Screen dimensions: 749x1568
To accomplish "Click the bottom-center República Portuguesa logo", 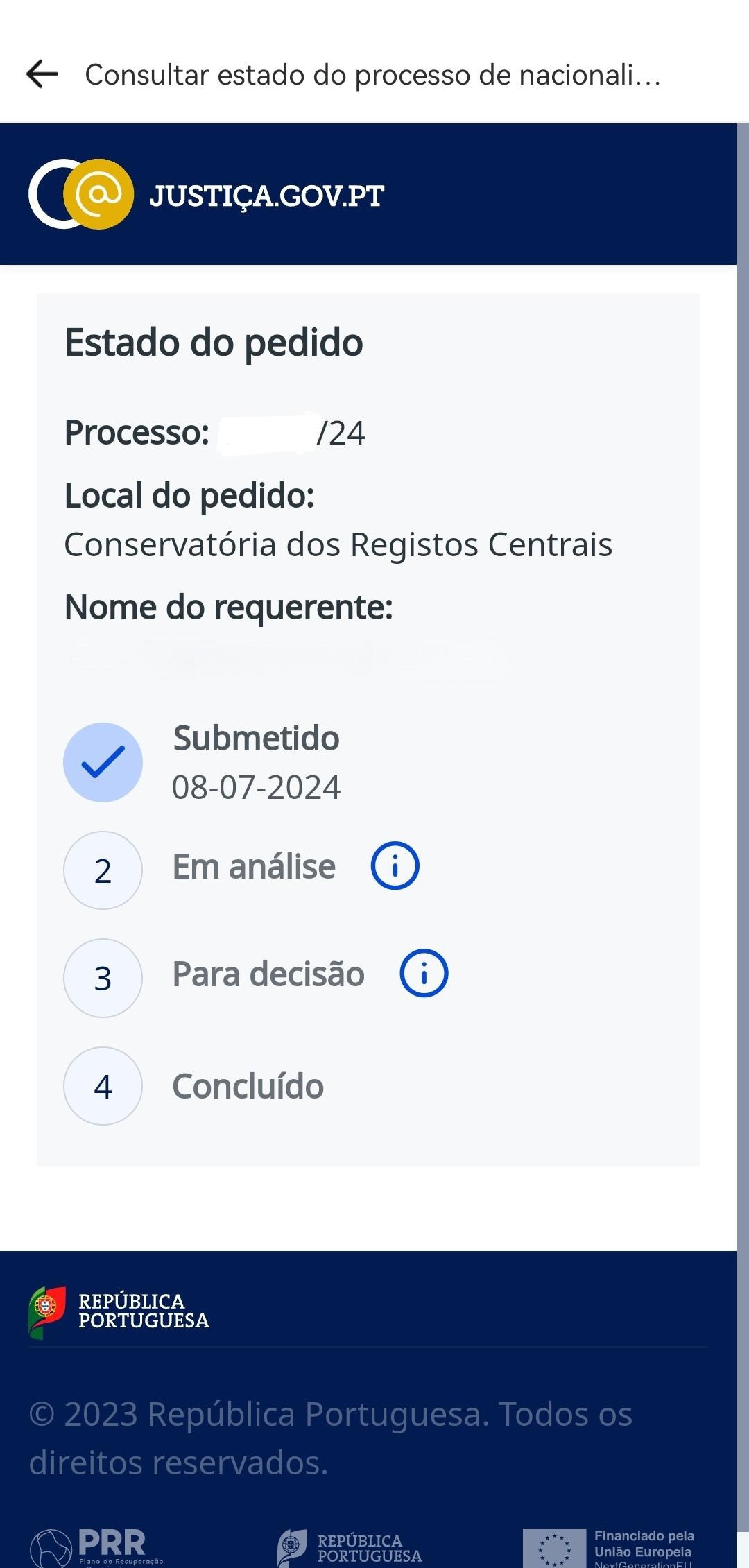I will (350, 1548).
